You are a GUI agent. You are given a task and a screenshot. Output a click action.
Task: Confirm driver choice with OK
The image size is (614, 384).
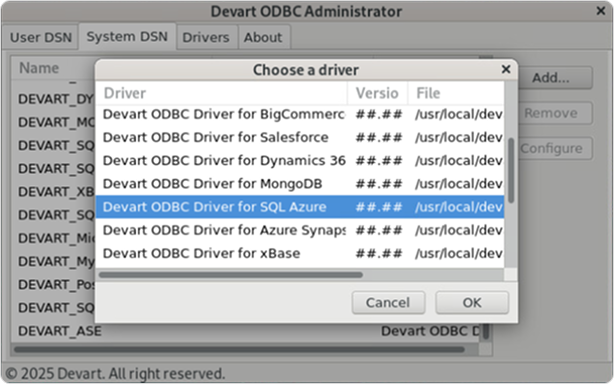472,303
